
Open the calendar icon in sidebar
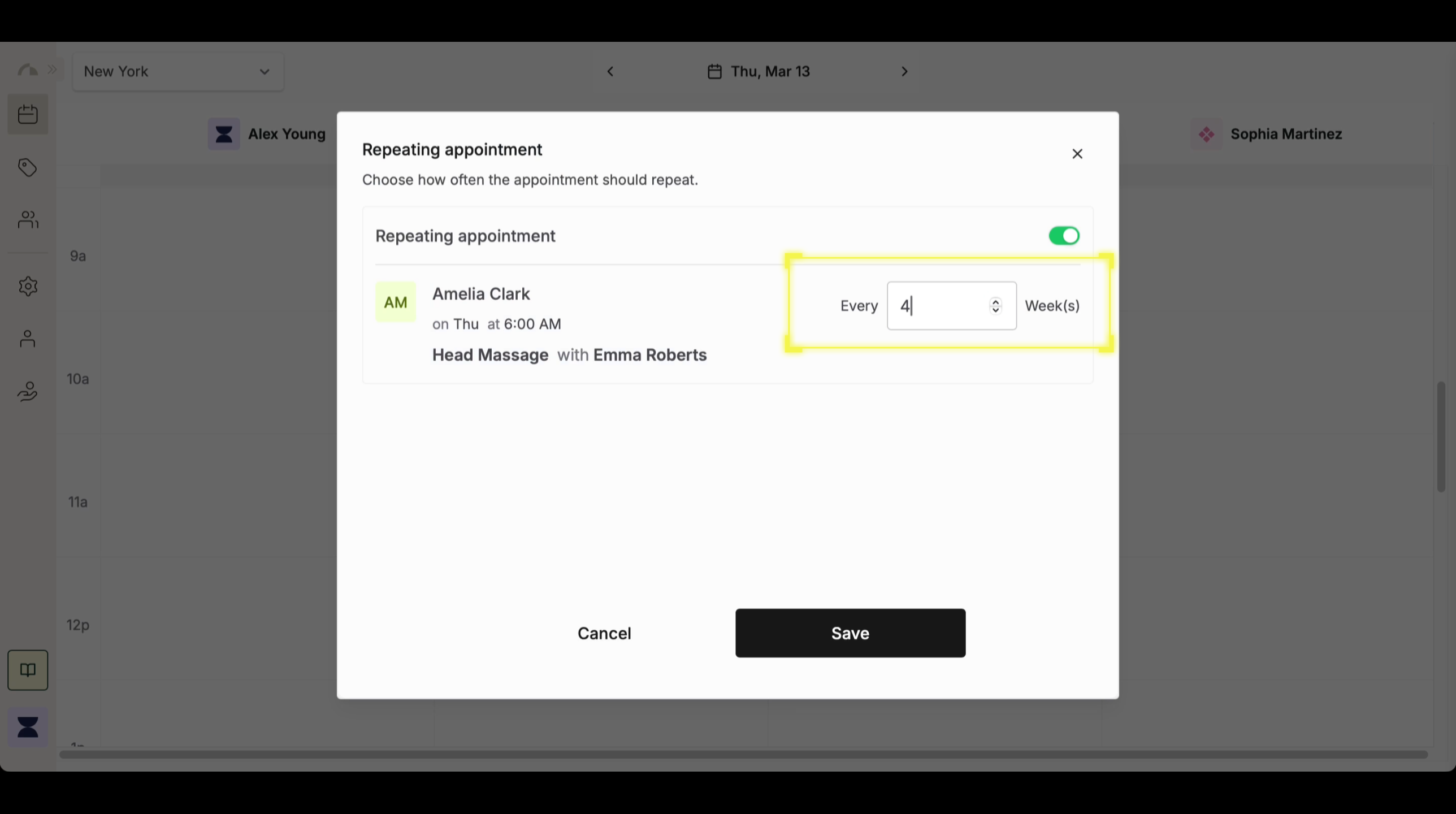27,114
